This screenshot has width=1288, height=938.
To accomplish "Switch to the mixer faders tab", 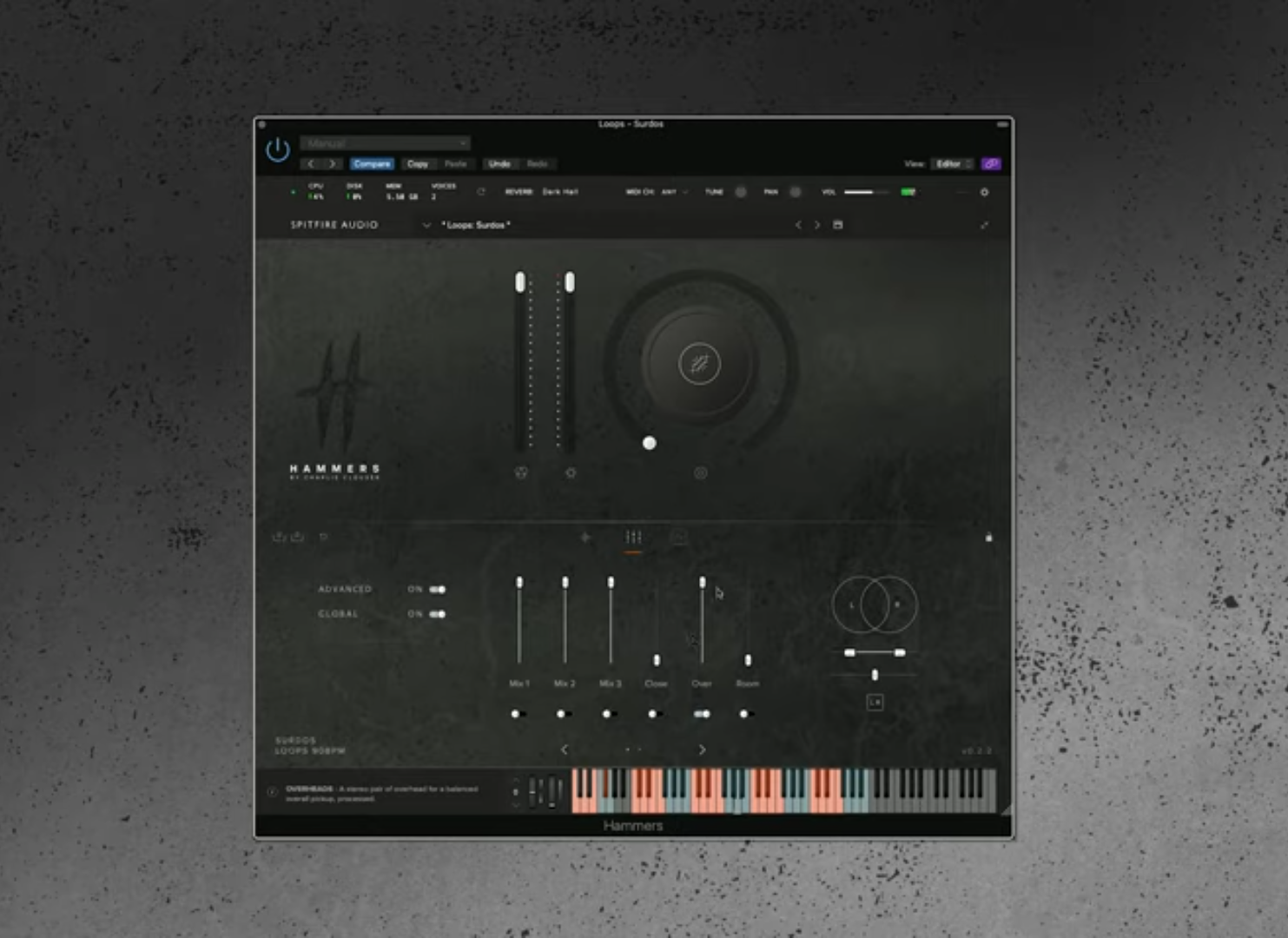I will click(634, 538).
